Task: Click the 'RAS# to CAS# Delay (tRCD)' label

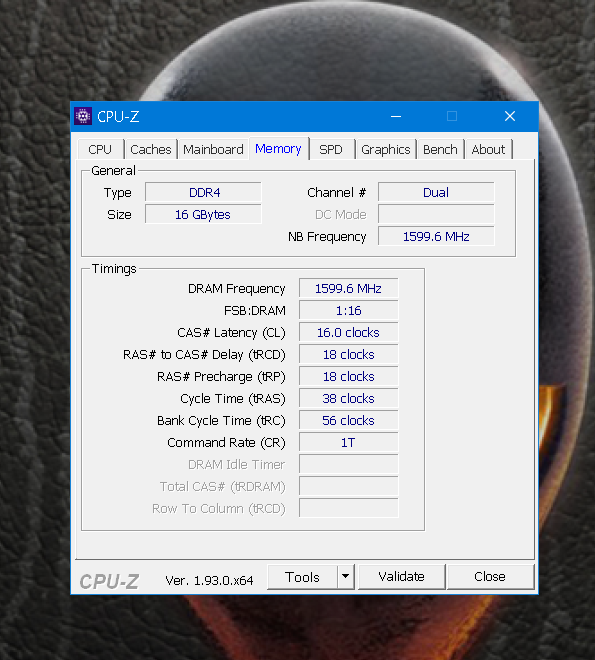Action: (x=204, y=355)
